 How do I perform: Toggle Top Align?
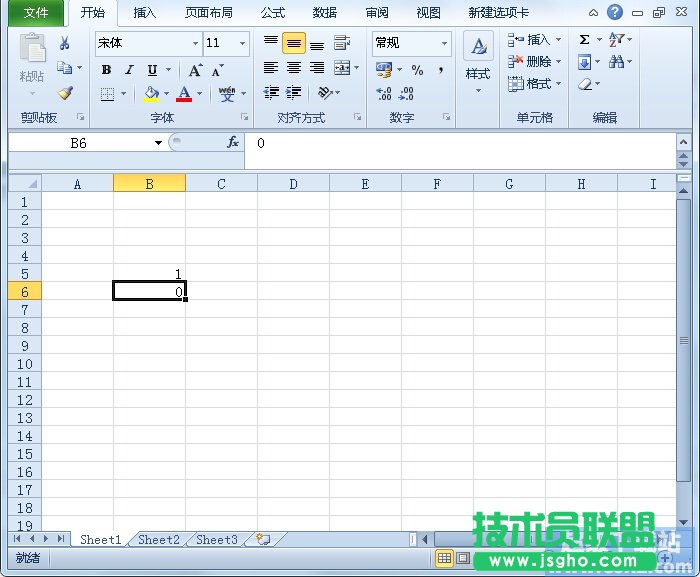coord(271,41)
